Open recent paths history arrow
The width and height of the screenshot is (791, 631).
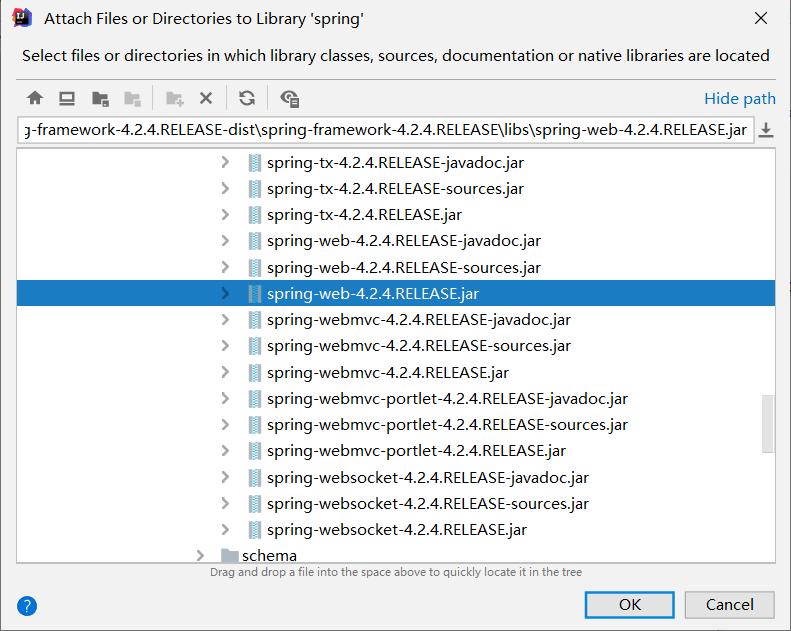coord(766,130)
